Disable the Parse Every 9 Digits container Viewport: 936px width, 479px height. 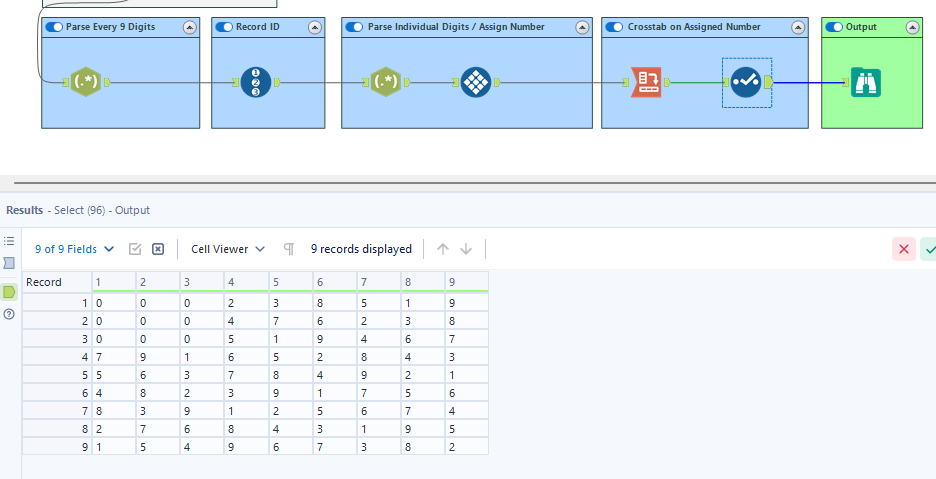(54, 27)
